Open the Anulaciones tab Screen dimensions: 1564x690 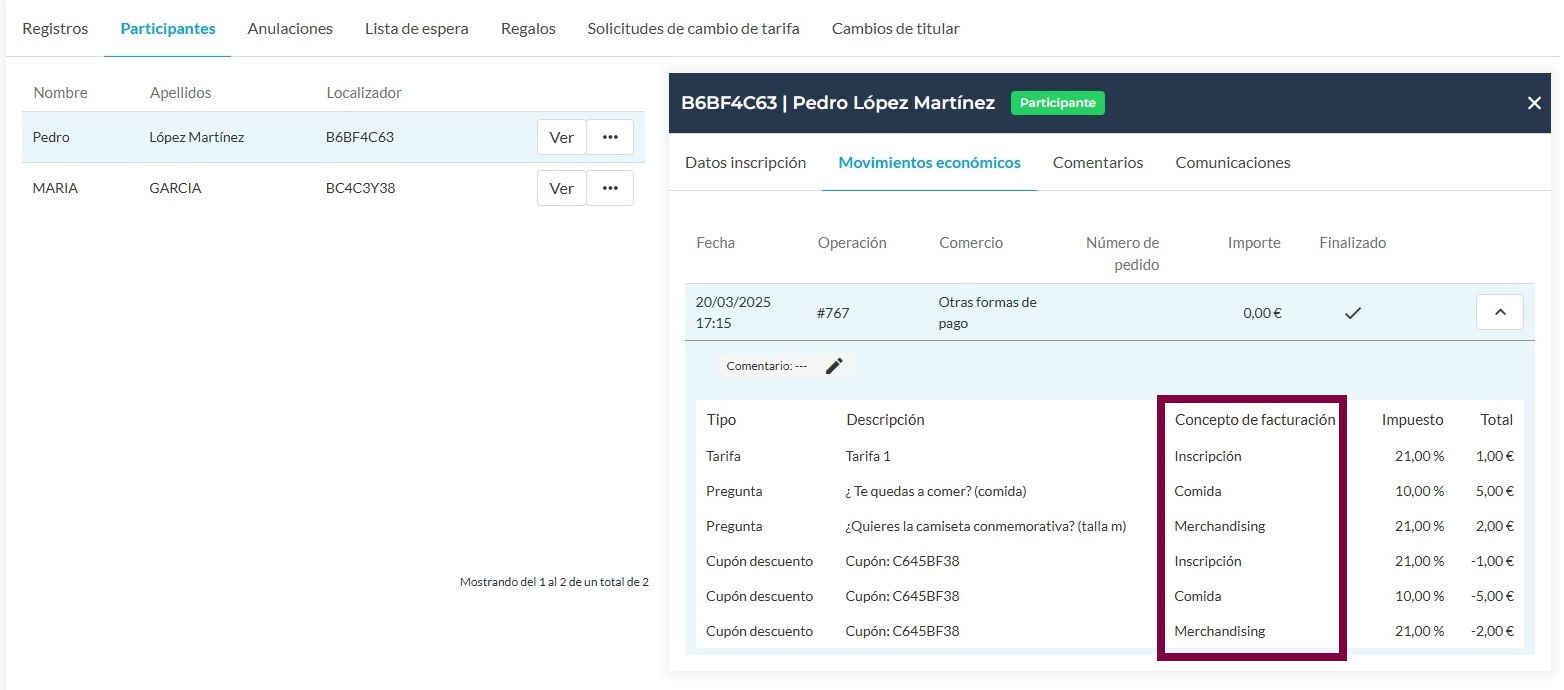[x=290, y=28]
